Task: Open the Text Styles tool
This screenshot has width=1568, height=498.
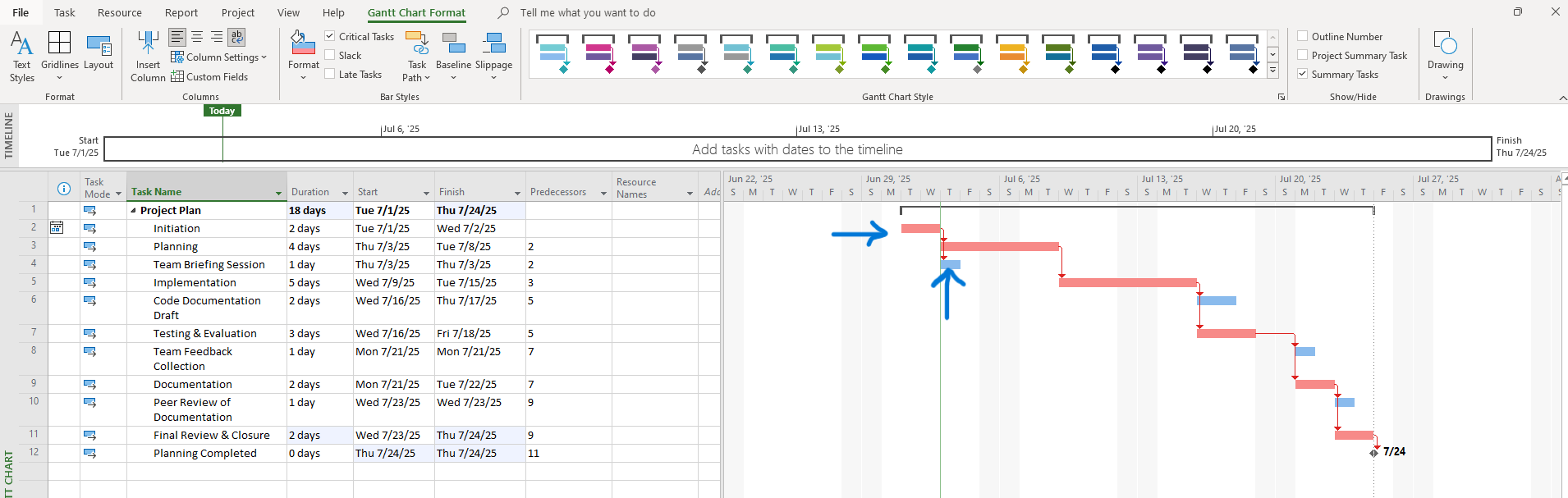Action: point(22,57)
